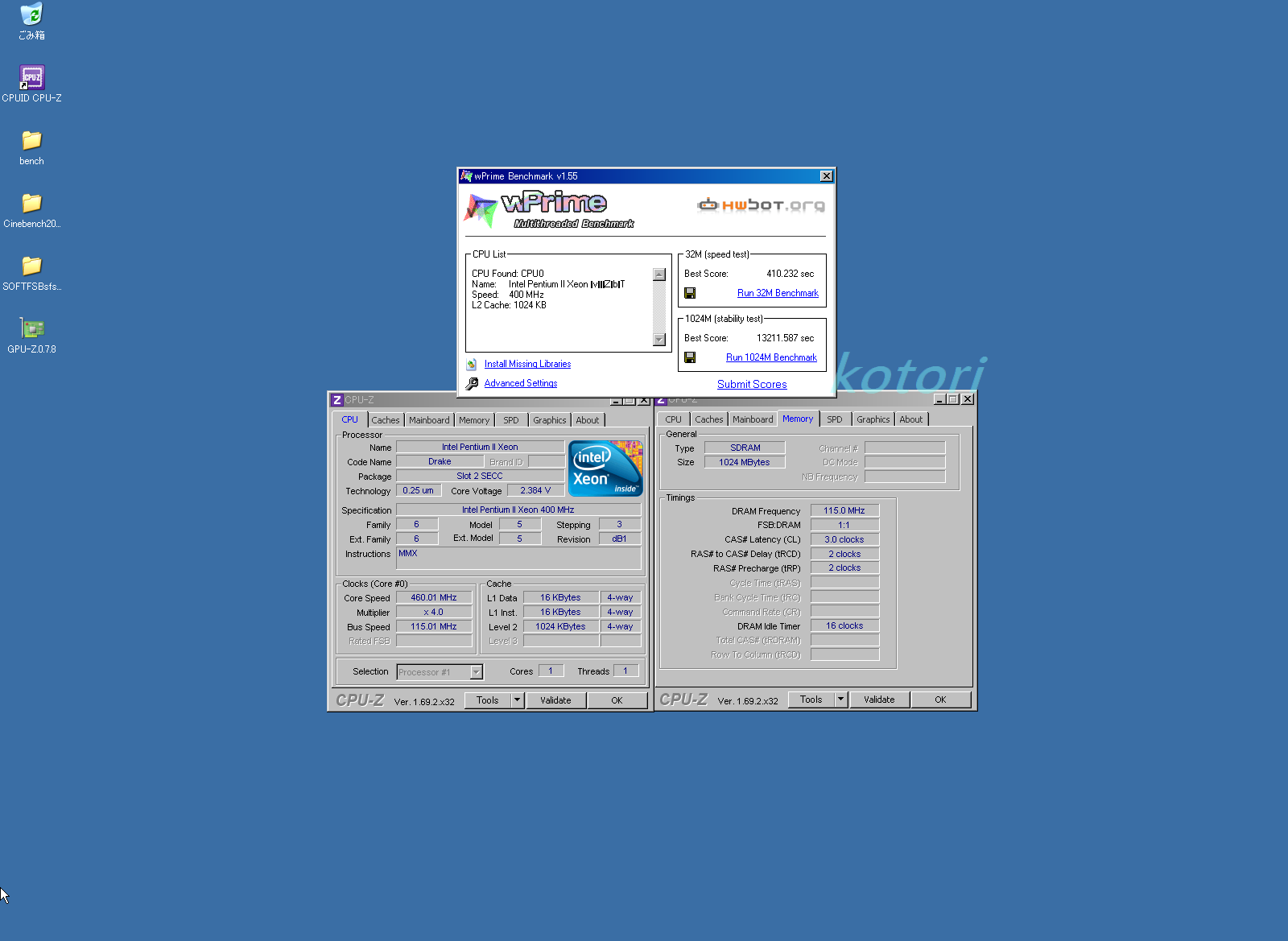Run the 32M Benchmark
This screenshot has height=941, width=1288.
pos(778,293)
